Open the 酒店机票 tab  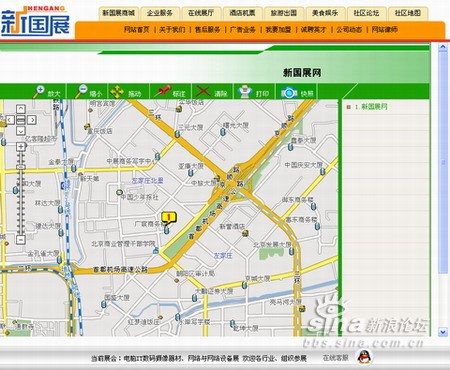[243, 13]
